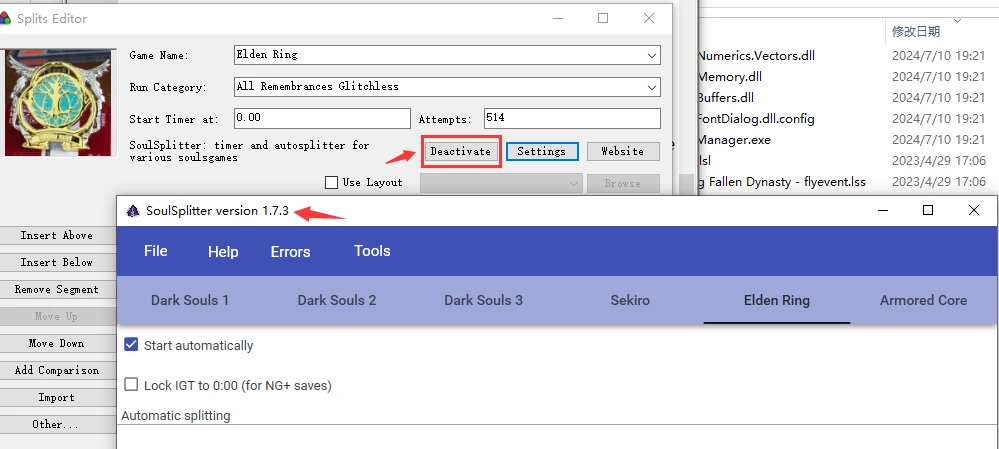The width and height of the screenshot is (999, 449).
Task: Click the Insert Above button
Action: pos(57,236)
